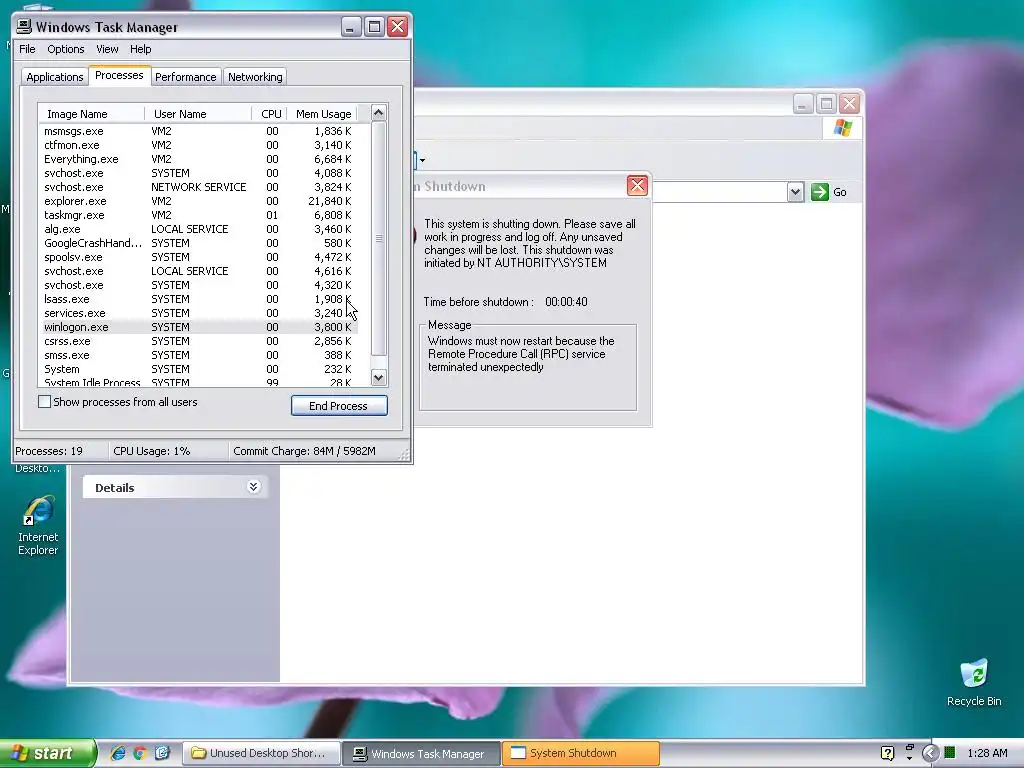
Task: Open toolbar dropdown arrow in Explorer window
Action: [423, 160]
